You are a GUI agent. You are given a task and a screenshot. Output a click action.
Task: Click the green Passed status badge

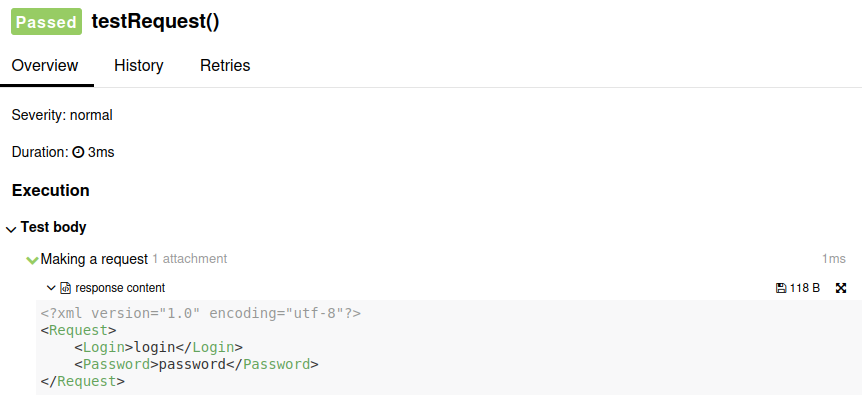[46, 22]
